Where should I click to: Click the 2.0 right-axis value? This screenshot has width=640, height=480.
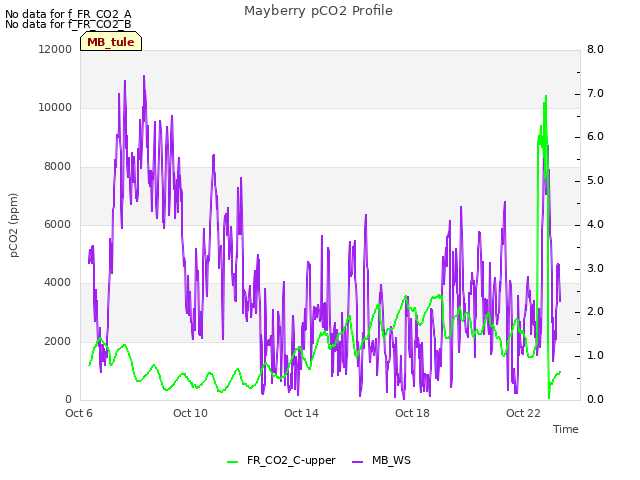[x=595, y=312]
